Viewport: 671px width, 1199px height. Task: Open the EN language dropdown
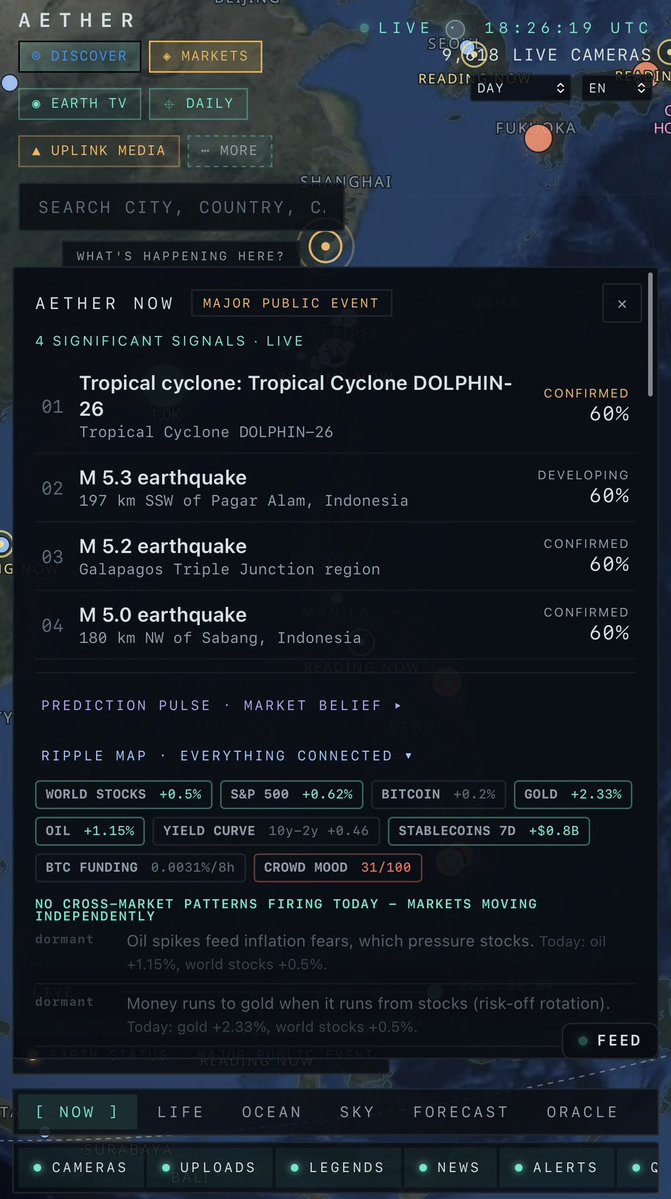click(x=618, y=88)
